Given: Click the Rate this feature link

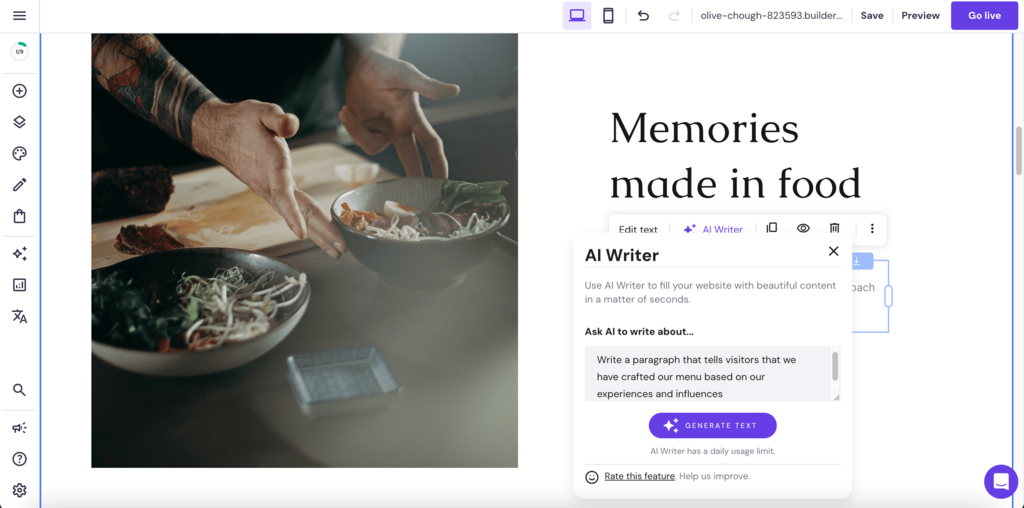Looking at the screenshot, I should pyautogui.click(x=639, y=476).
